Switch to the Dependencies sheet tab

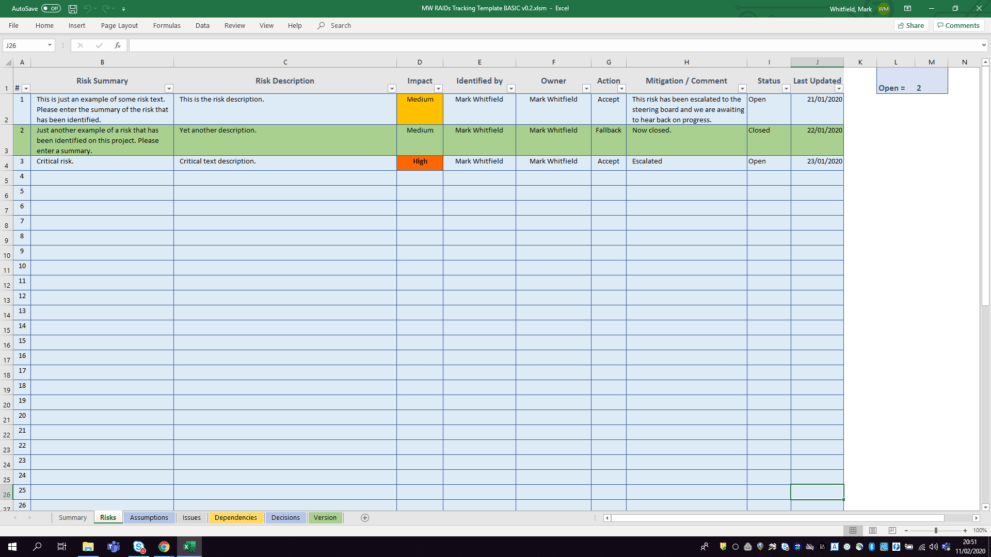(x=236, y=517)
